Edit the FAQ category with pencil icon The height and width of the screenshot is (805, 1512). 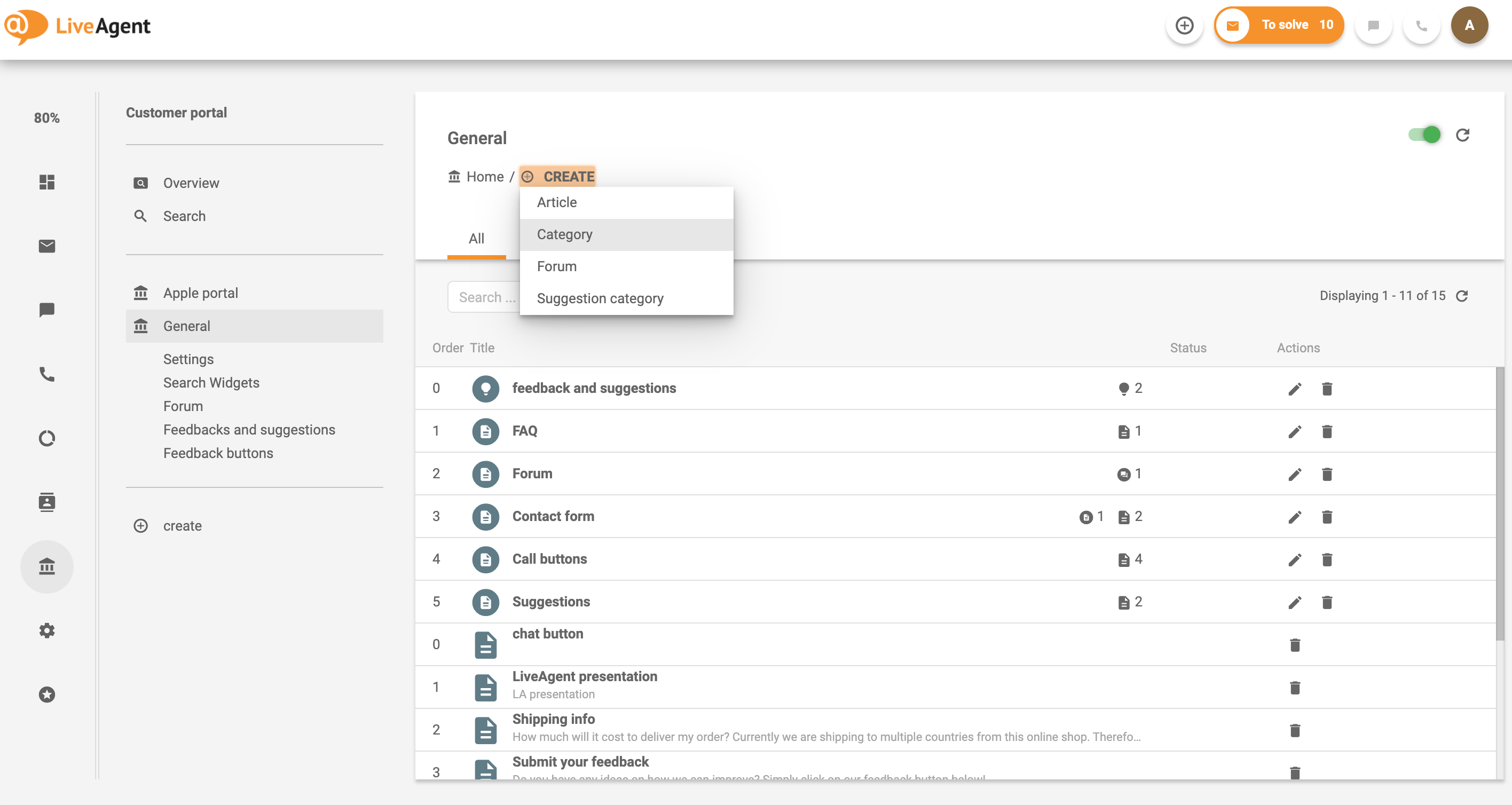pos(1295,431)
